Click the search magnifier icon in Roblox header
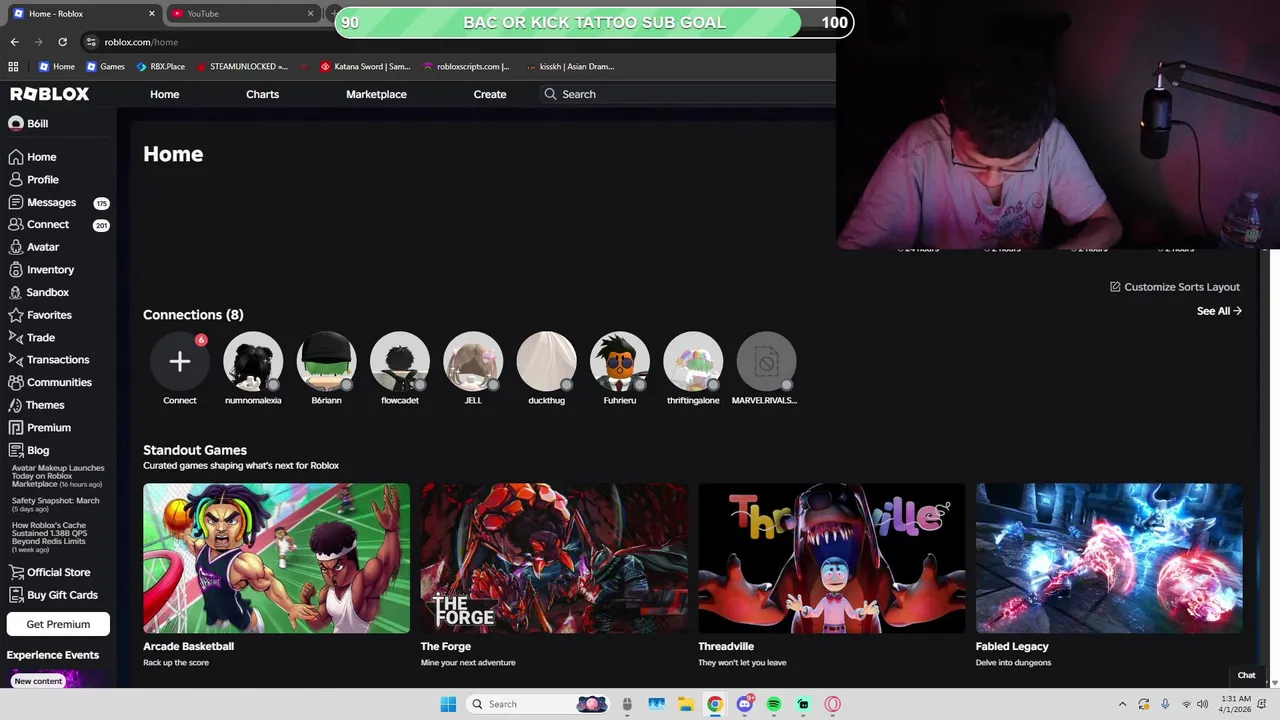 (550, 94)
